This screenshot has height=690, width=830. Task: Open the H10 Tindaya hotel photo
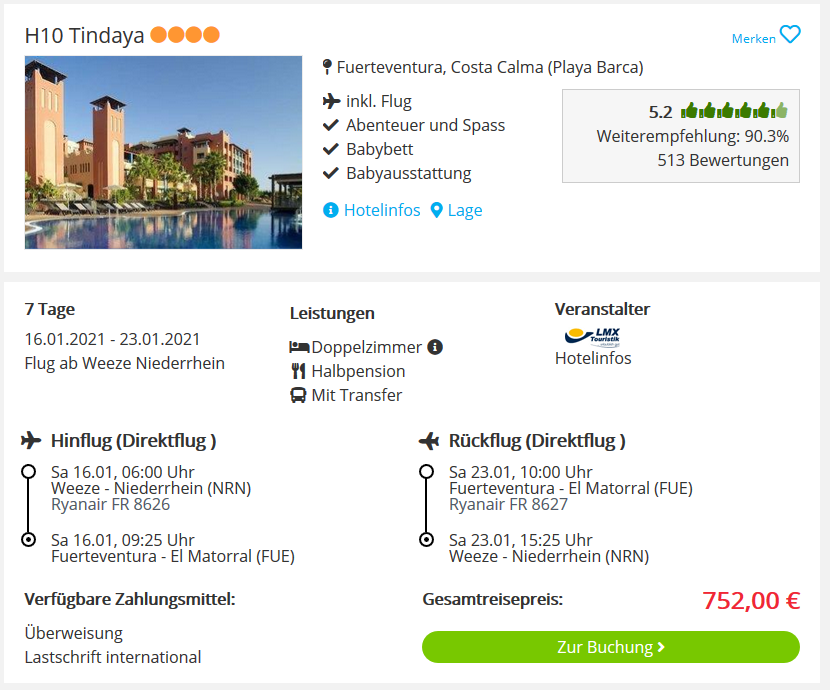[x=163, y=152]
